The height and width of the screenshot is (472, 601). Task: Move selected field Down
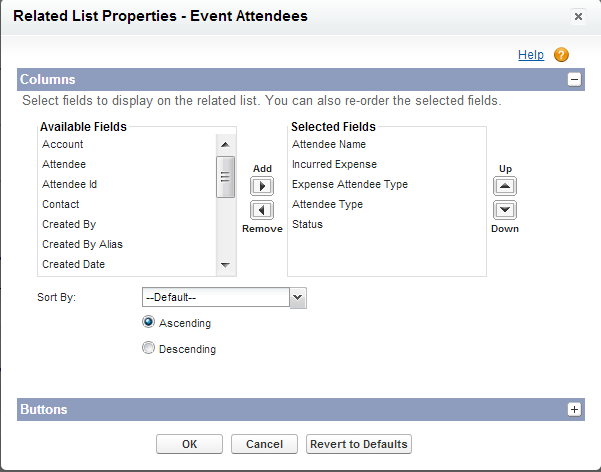pos(506,210)
